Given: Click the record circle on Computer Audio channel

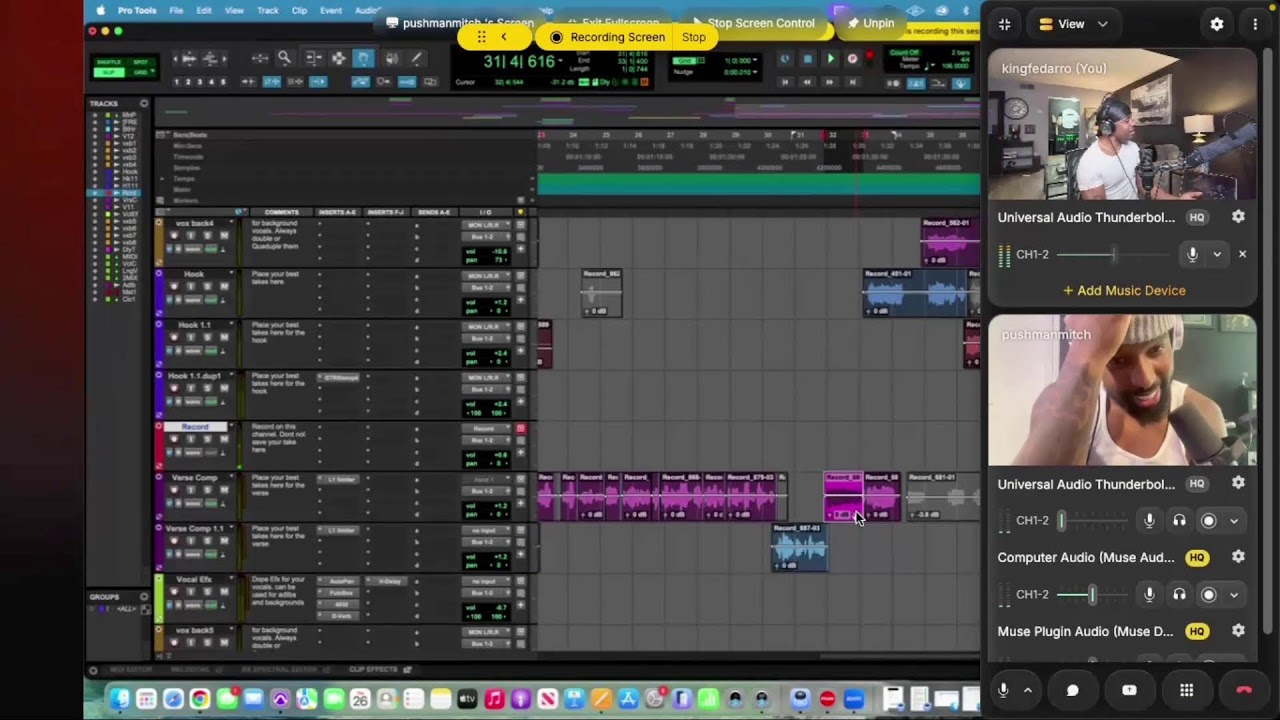Looking at the screenshot, I should tap(1208, 594).
